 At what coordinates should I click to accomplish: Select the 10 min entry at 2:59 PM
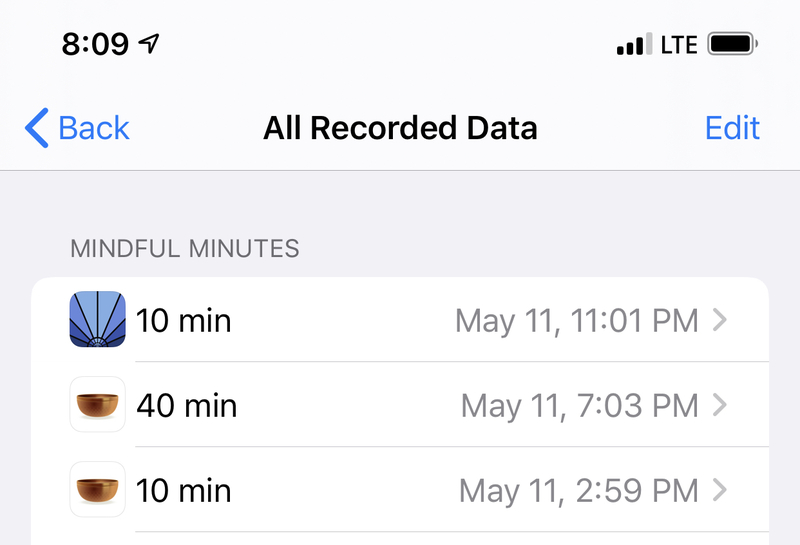coord(400,489)
